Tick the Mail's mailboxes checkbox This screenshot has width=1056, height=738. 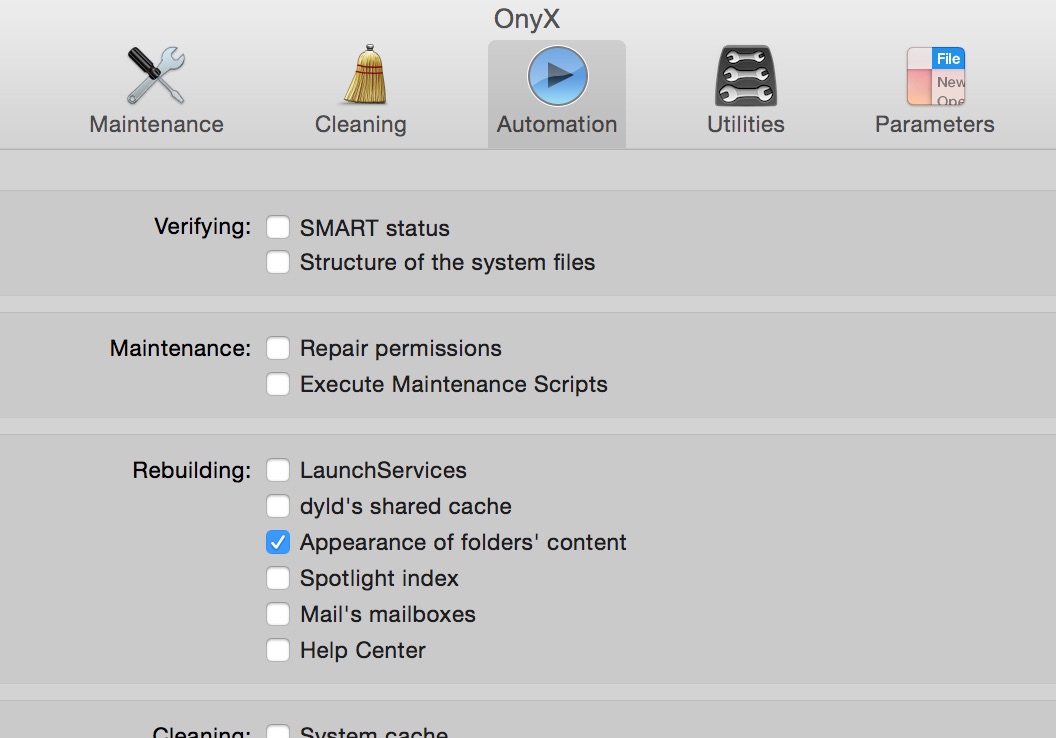278,615
